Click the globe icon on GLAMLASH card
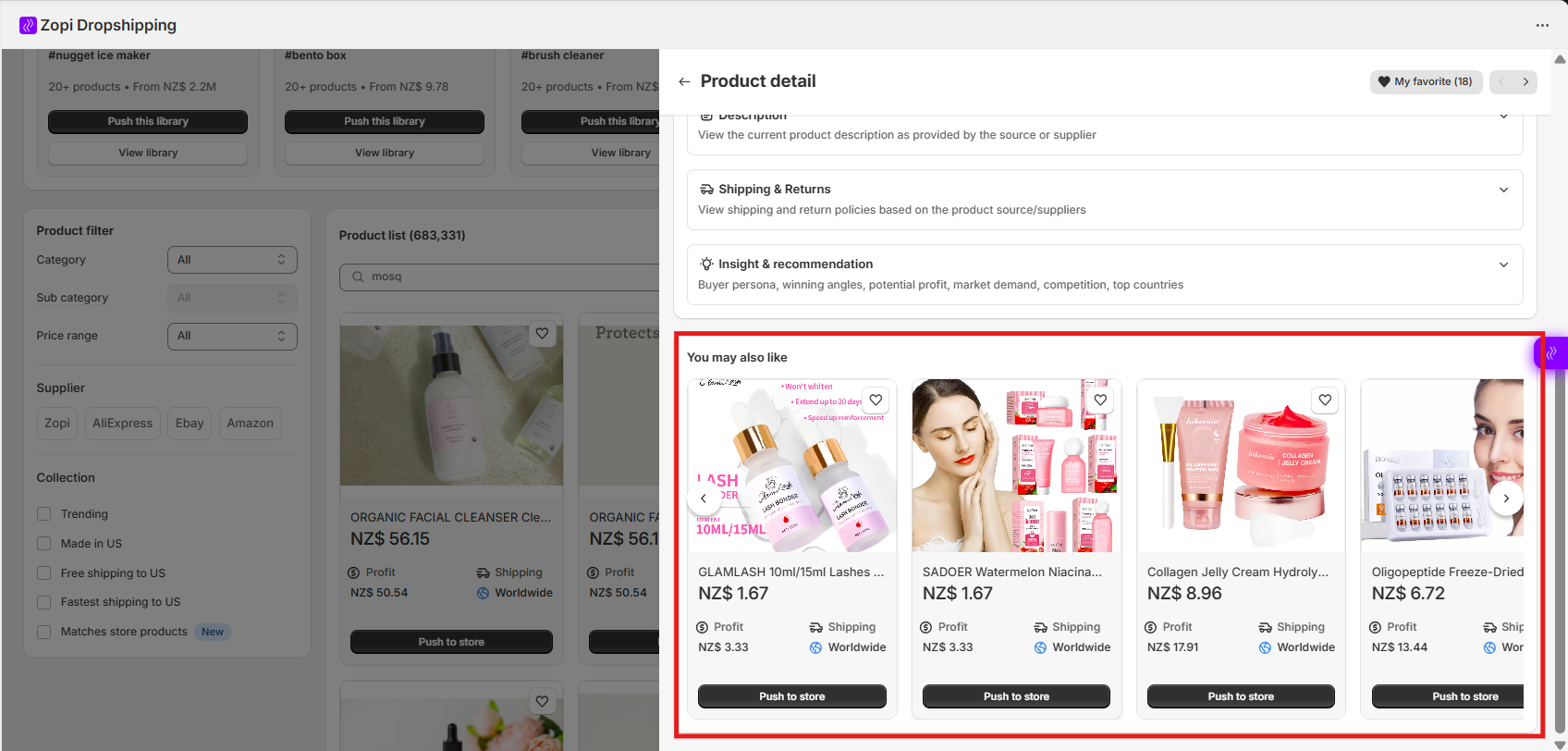Image resolution: width=1568 pixels, height=751 pixels. click(815, 647)
